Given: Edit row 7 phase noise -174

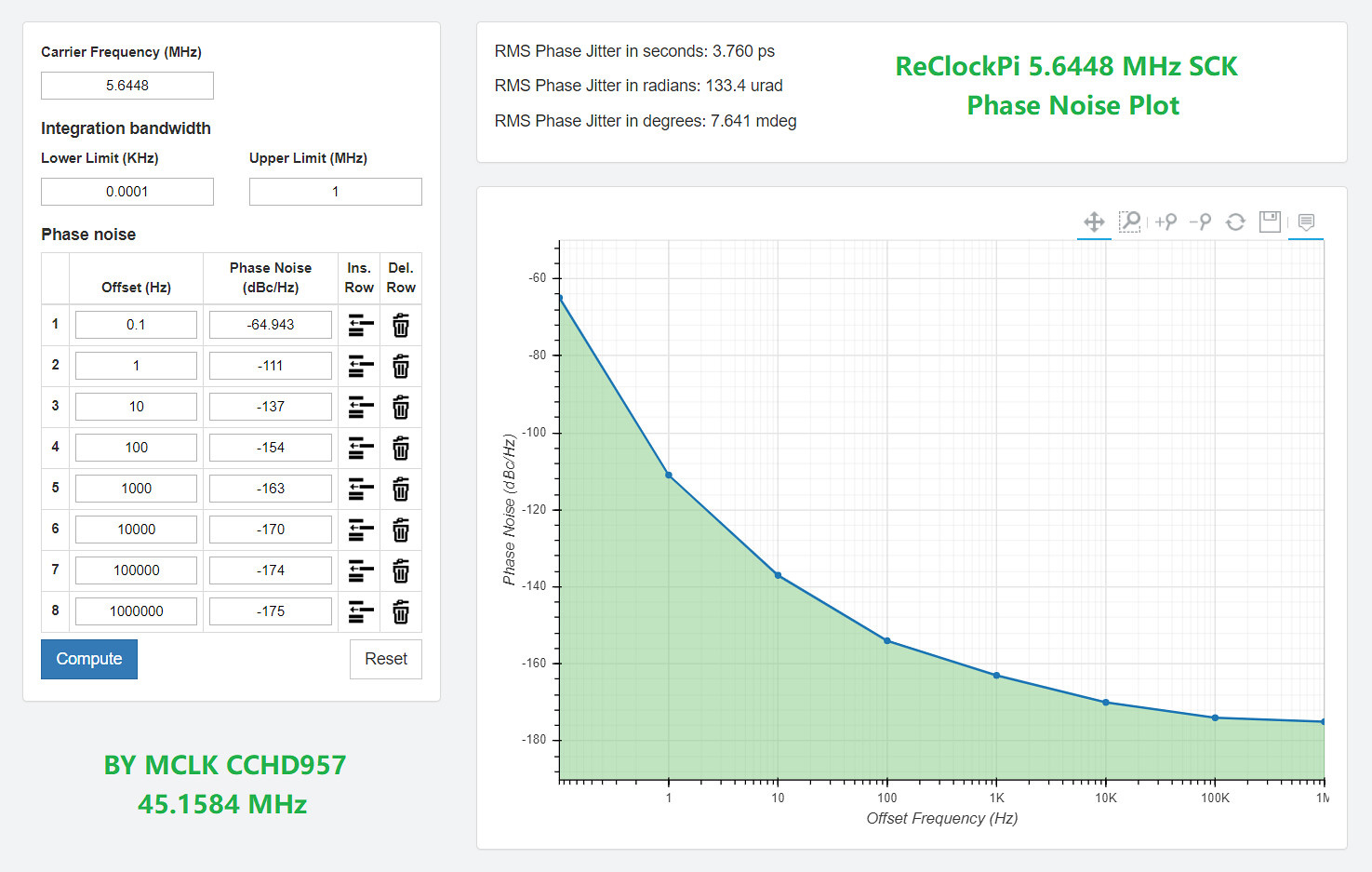Looking at the screenshot, I should [271, 570].
